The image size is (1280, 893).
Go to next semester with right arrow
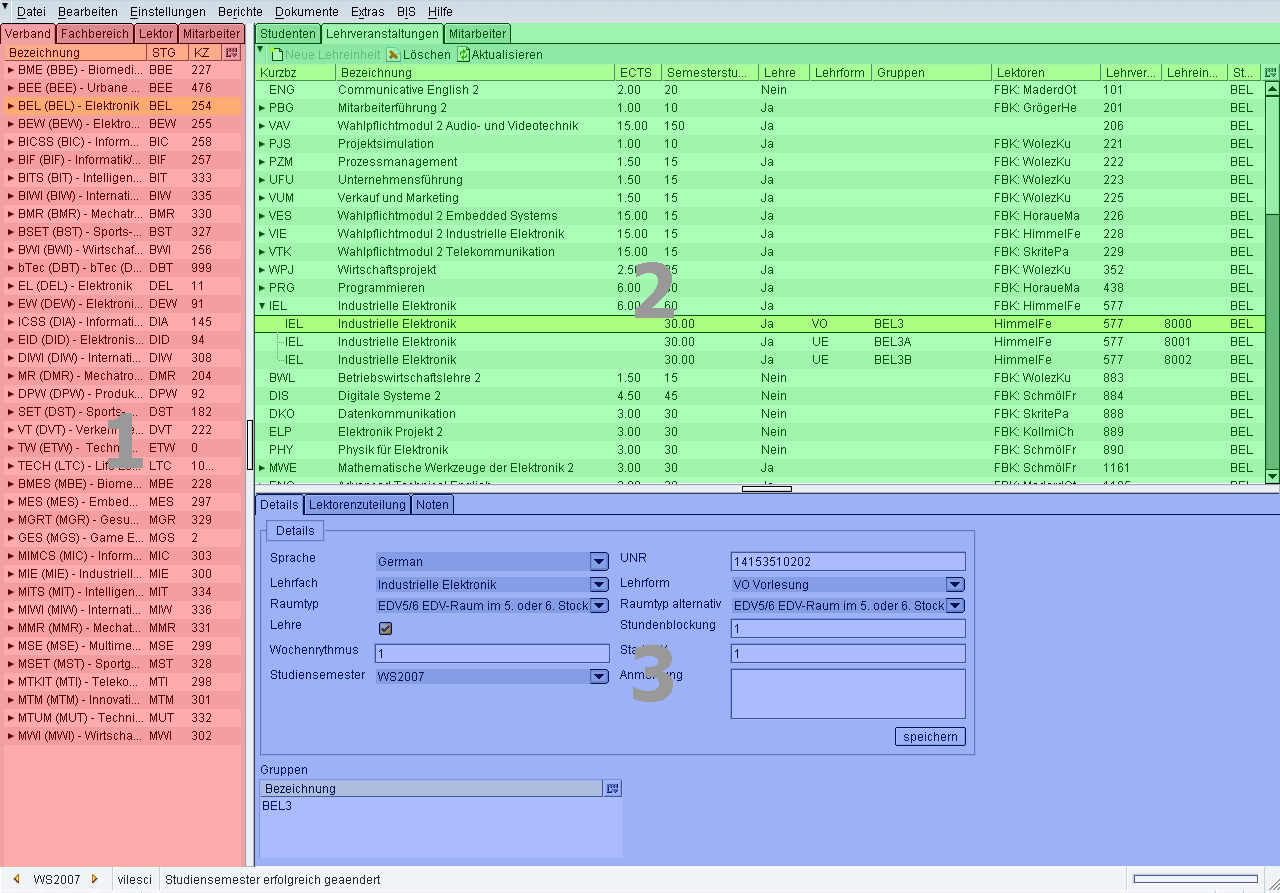(95, 879)
